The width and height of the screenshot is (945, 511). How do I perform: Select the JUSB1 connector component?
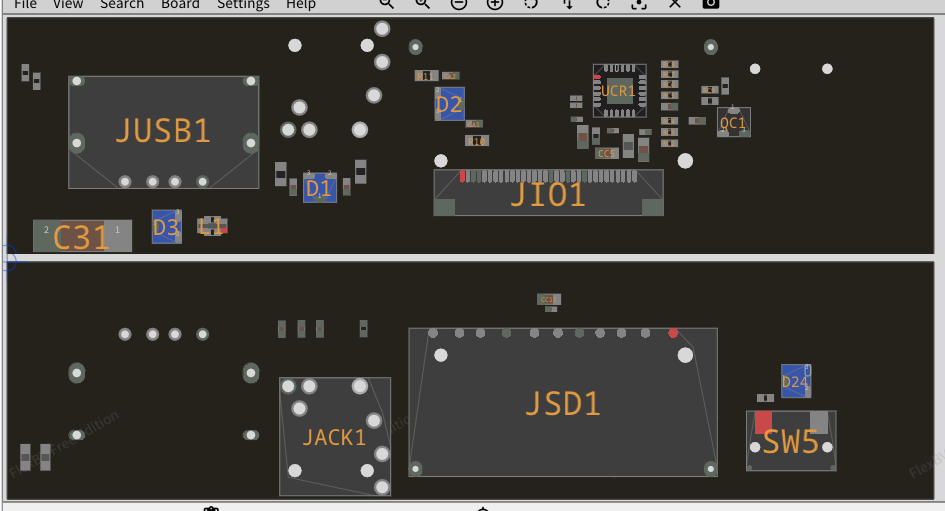[x=163, y=131]
